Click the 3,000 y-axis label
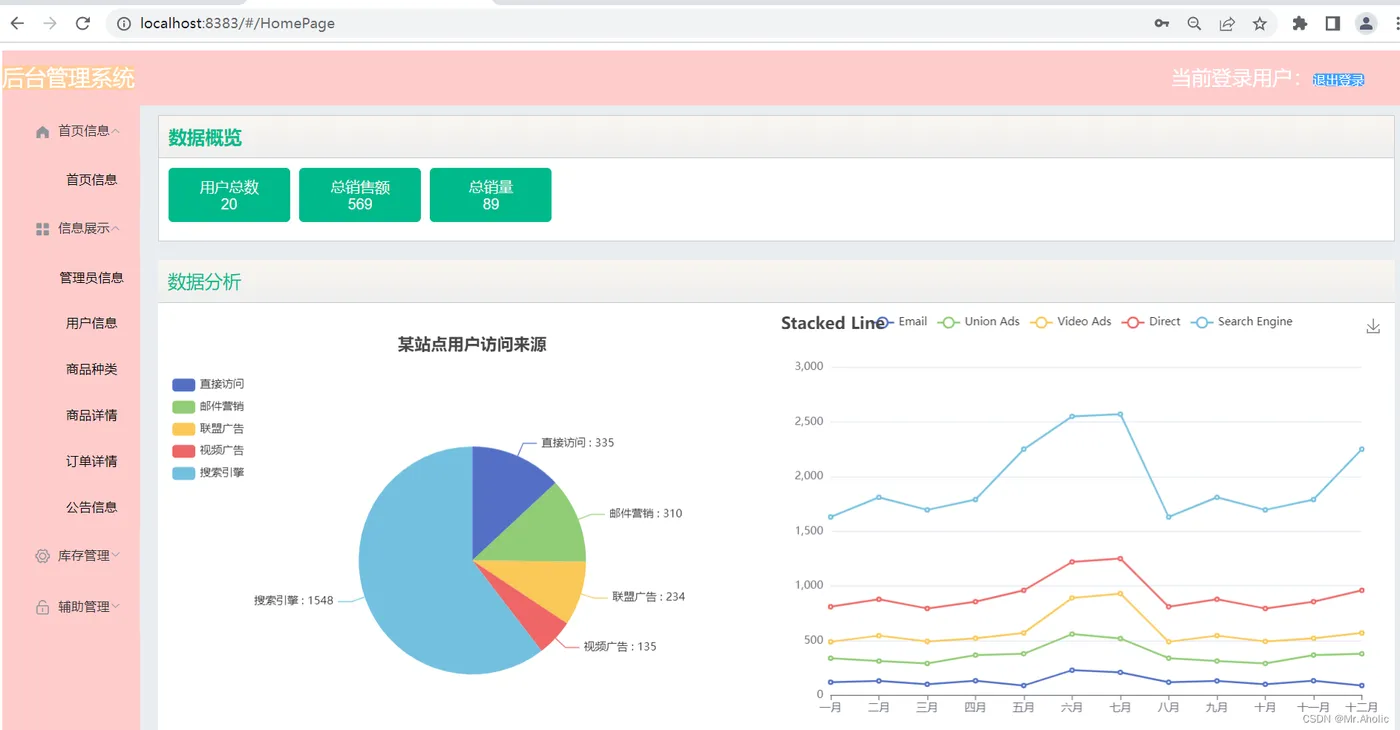Viewport: 1400px width, 730px height. click(808, 366)
